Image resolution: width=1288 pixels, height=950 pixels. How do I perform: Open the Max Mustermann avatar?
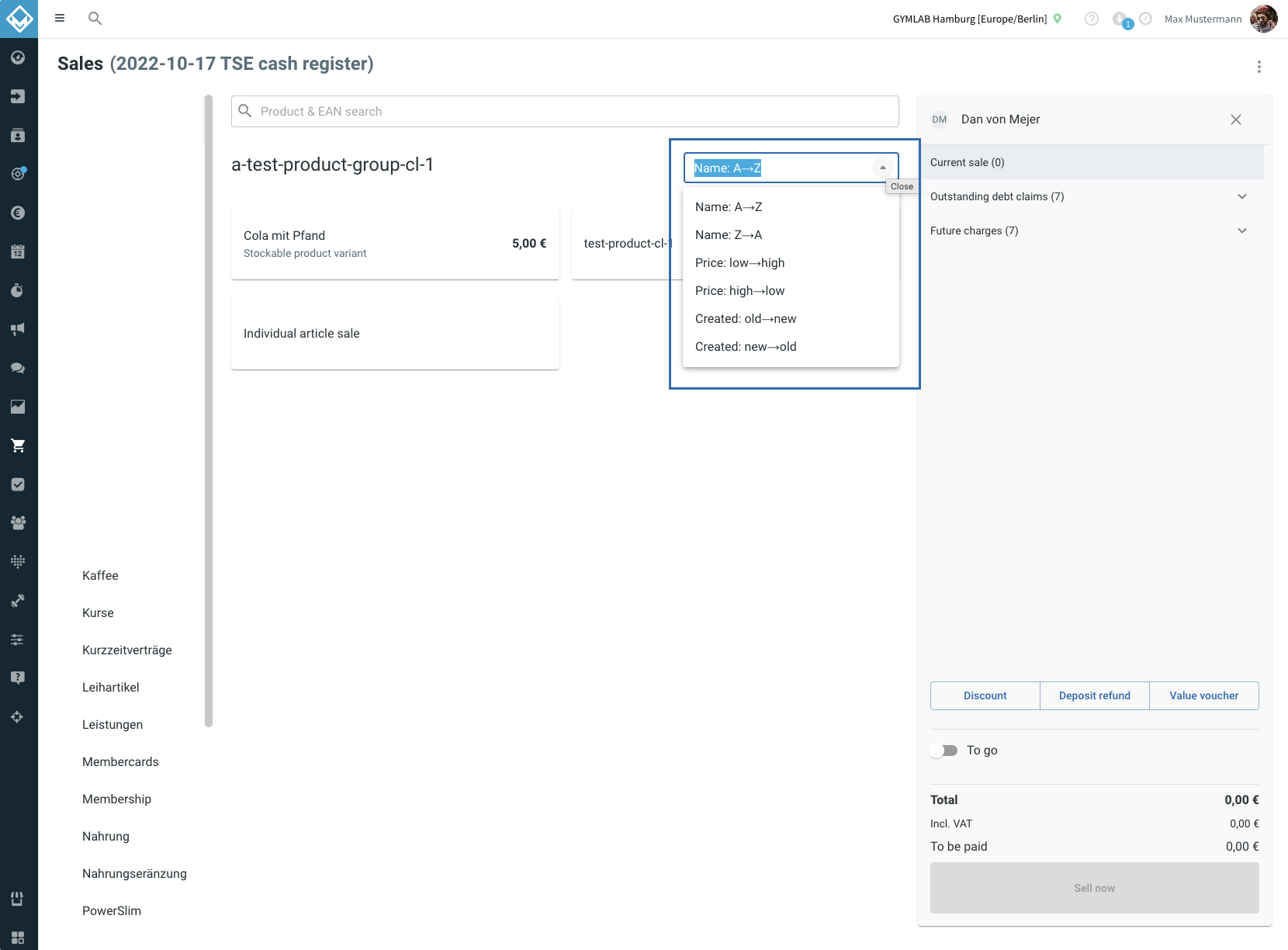click(x=1264, y=19)
